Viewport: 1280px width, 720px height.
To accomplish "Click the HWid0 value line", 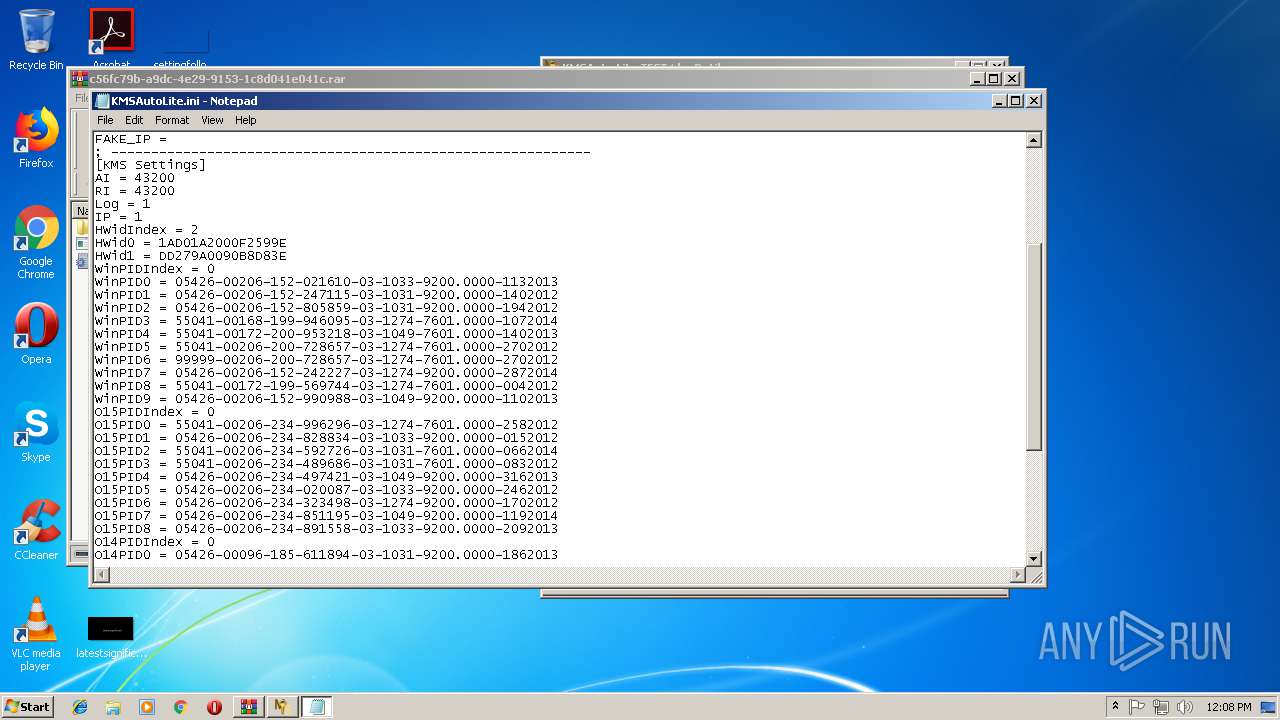I will tap(191, 243).
